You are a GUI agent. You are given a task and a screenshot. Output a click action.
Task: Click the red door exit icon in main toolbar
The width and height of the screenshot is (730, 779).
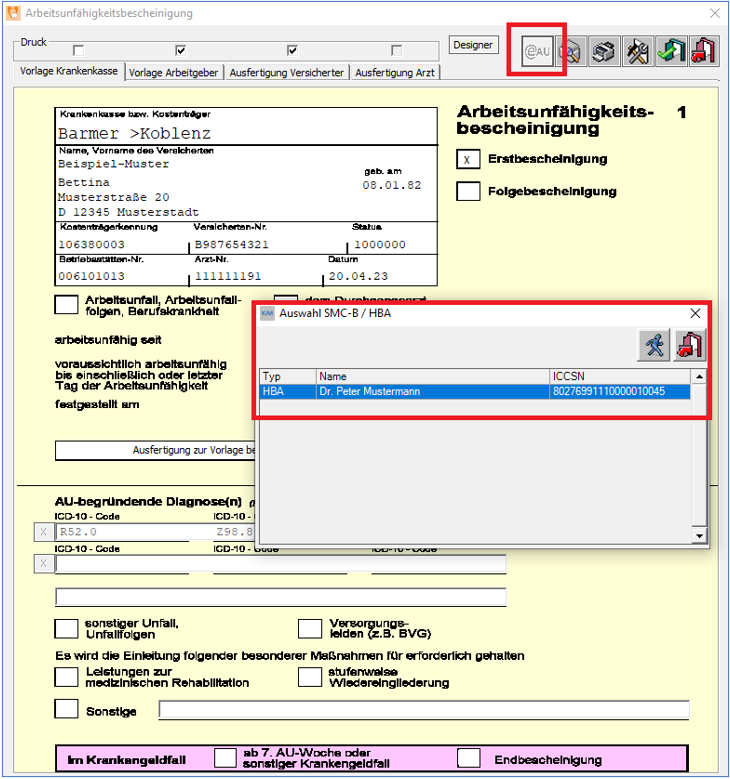(702, 52)
